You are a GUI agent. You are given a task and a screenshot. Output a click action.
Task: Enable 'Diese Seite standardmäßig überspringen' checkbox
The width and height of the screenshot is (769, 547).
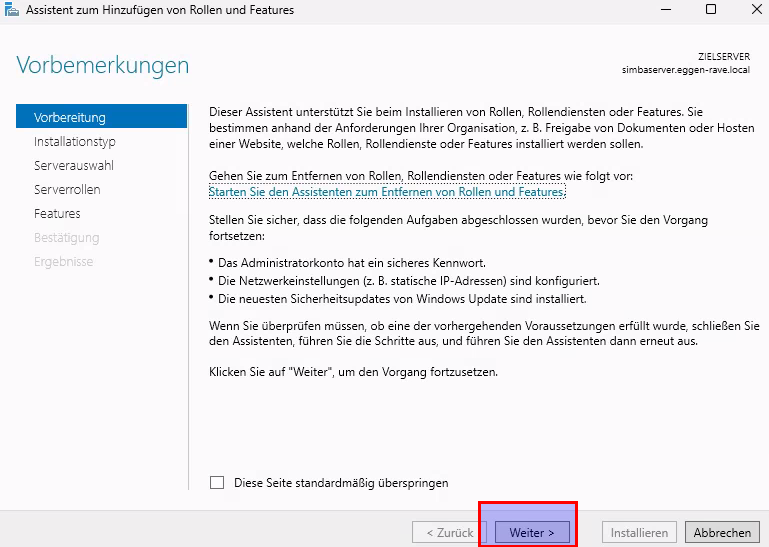tap(217, 483)
